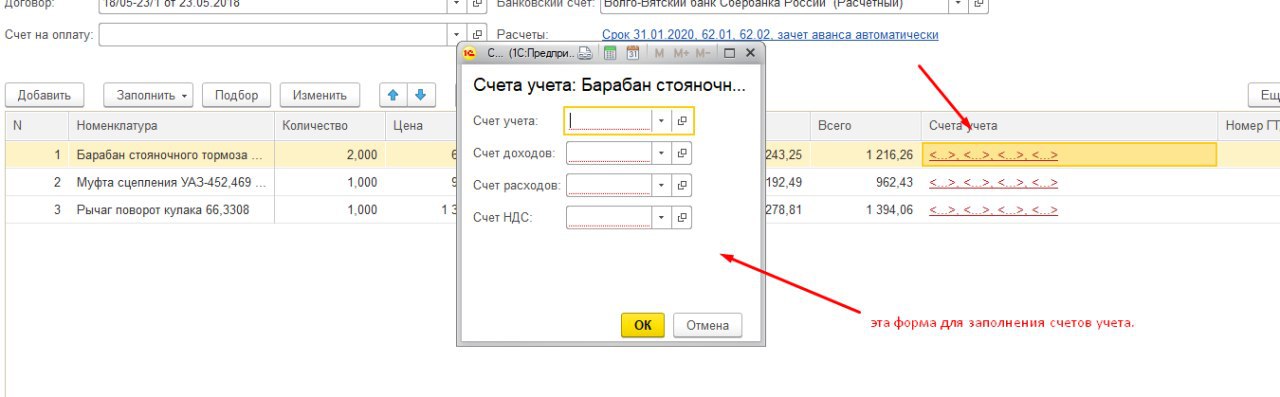Click the print icon in dialog title bar
The height and width of the screenshot is (397, 1280).
(584, 53)
